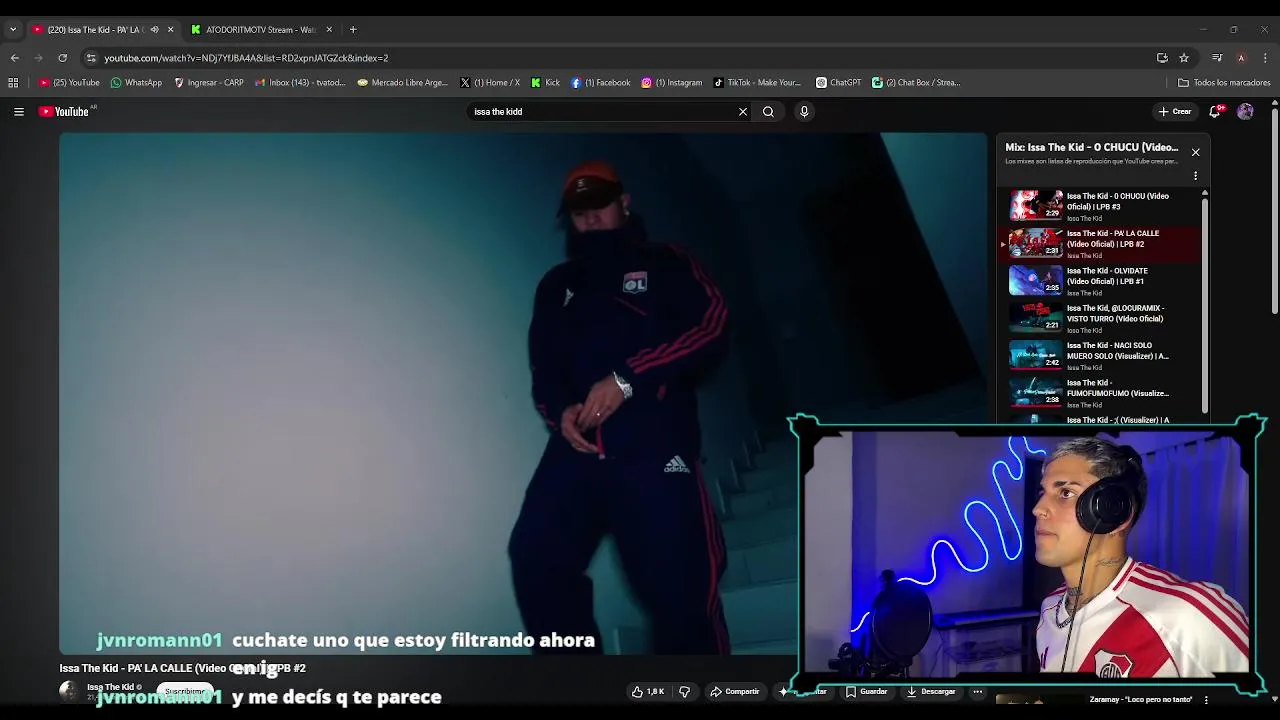The height and width of the screenshot is (720, 1280).
Task: Open the Mercado Libre bookmark
Action: coord(403,83)
